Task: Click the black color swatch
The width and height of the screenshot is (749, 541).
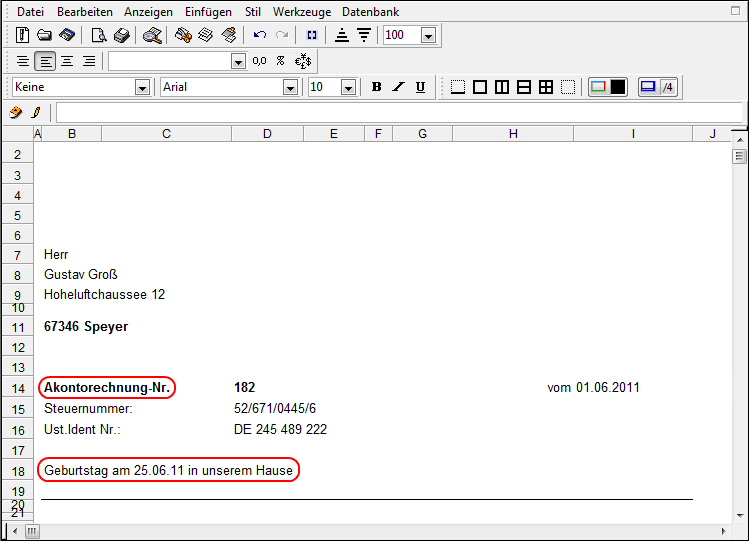Action: (618, 87)
